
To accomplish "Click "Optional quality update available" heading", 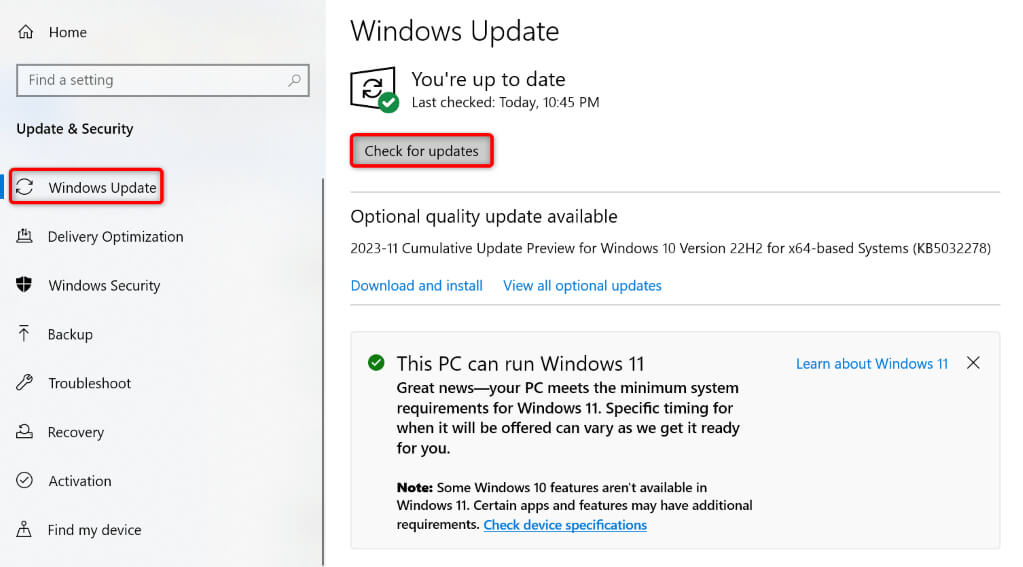I will pos(483,216).
